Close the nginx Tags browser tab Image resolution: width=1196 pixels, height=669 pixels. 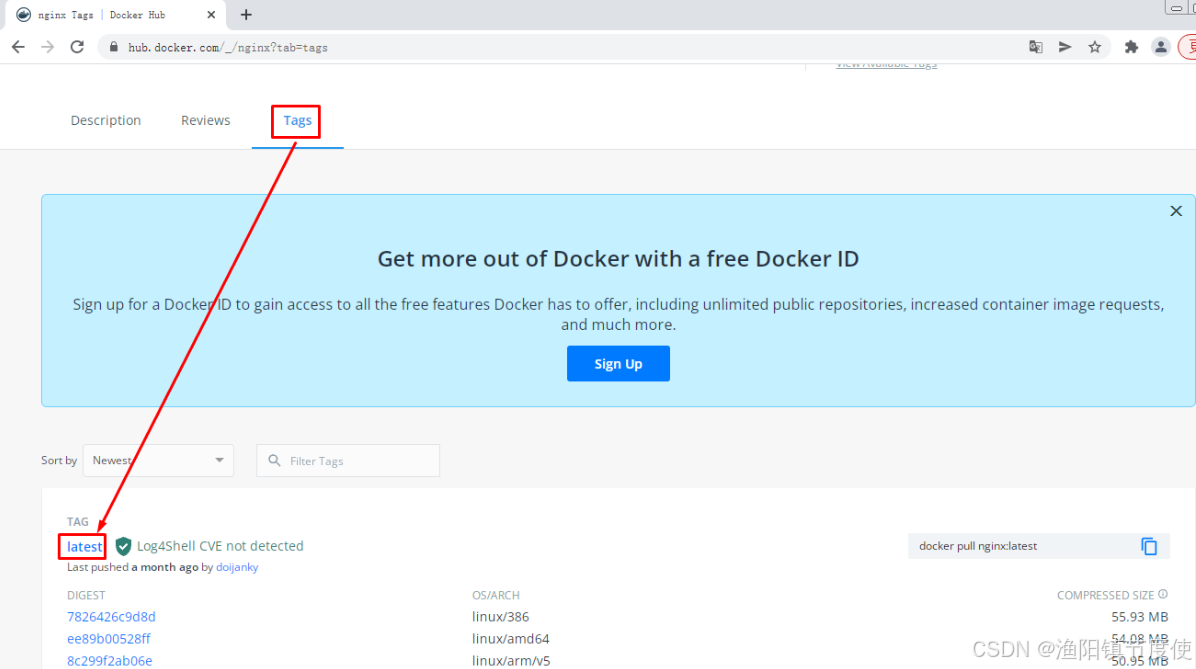211,14
